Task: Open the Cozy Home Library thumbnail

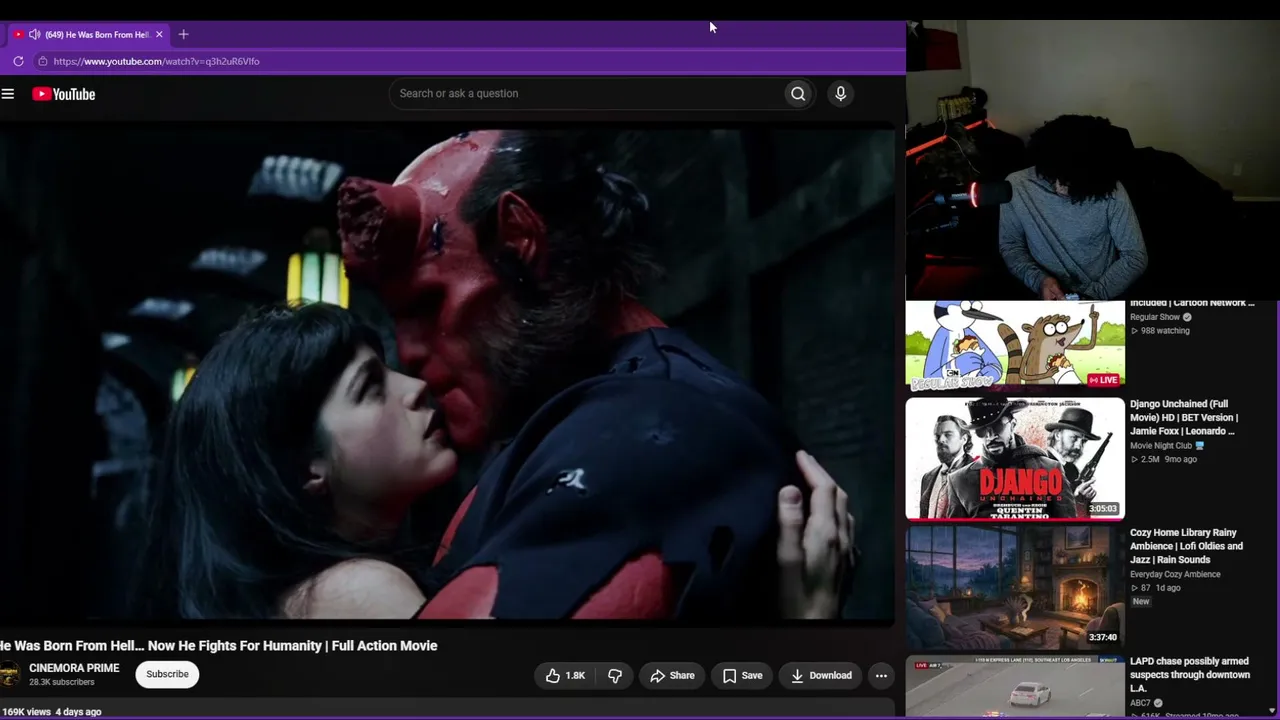Action: click(x=1015, y=588)
